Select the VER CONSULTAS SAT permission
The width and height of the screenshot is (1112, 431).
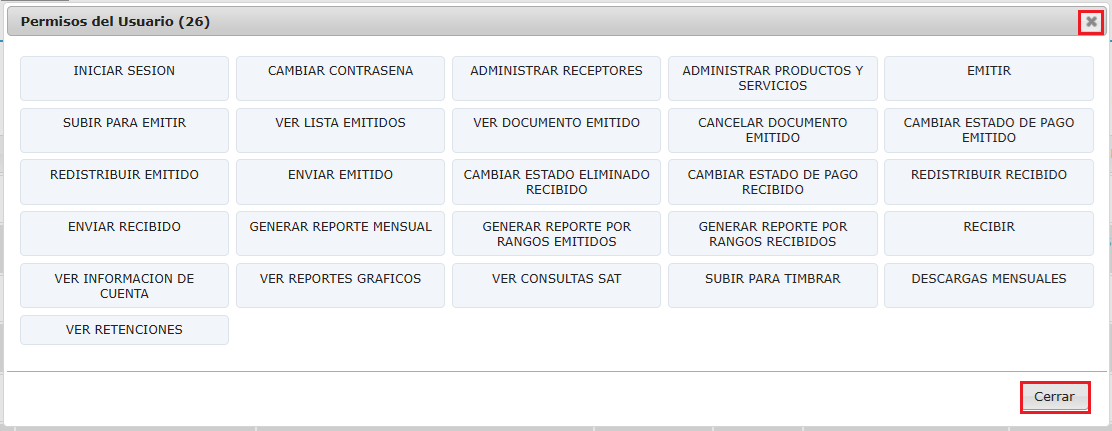click(556, 285)
